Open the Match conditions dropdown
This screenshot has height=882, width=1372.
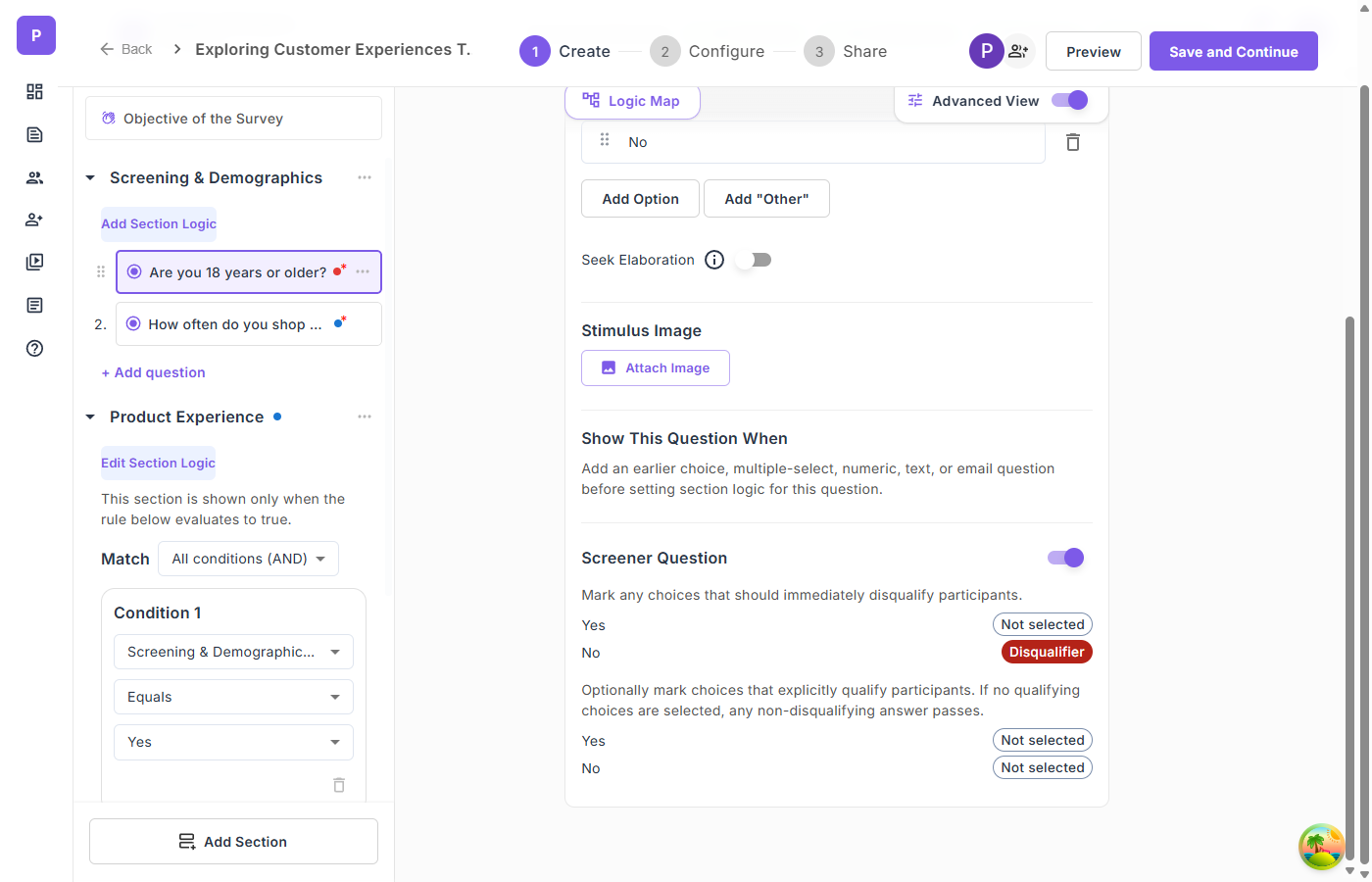click(248, 559)
